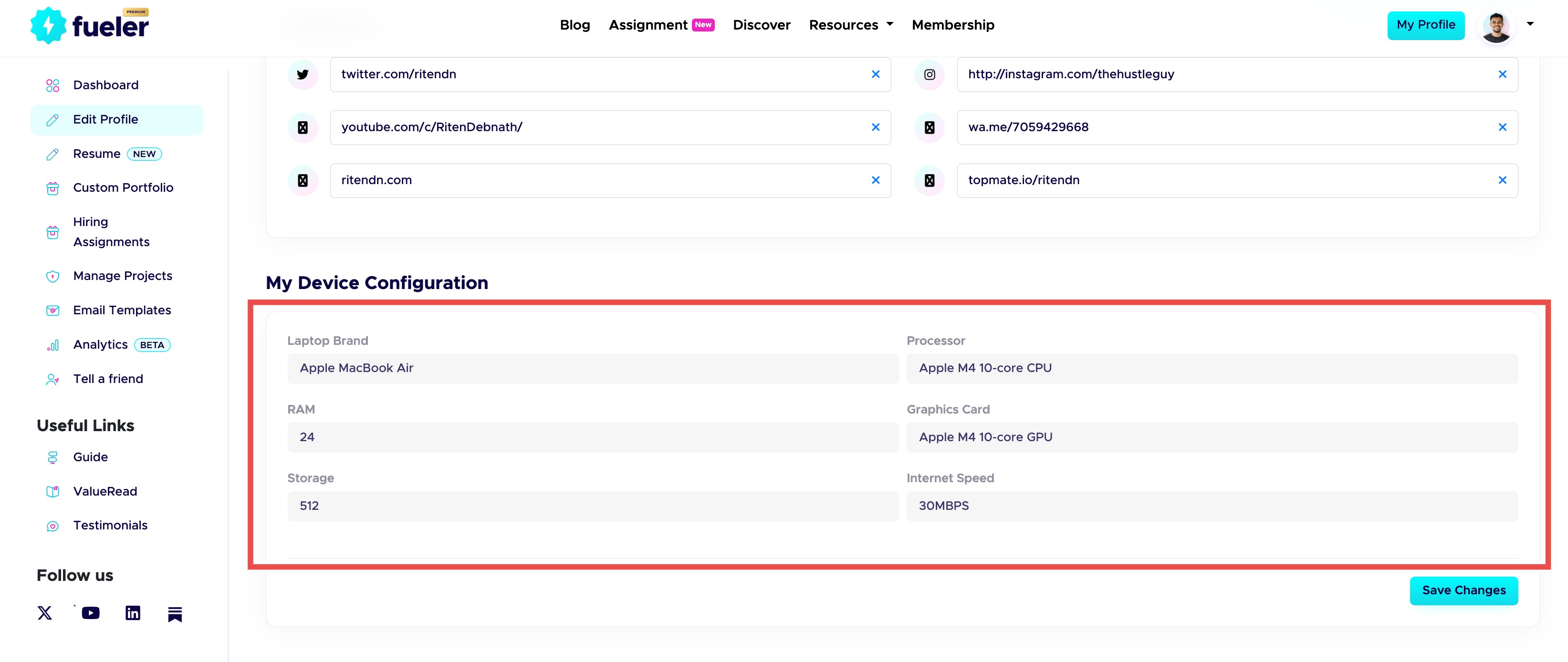
Task: Edit the RAM field
Action: coord(593,437)
